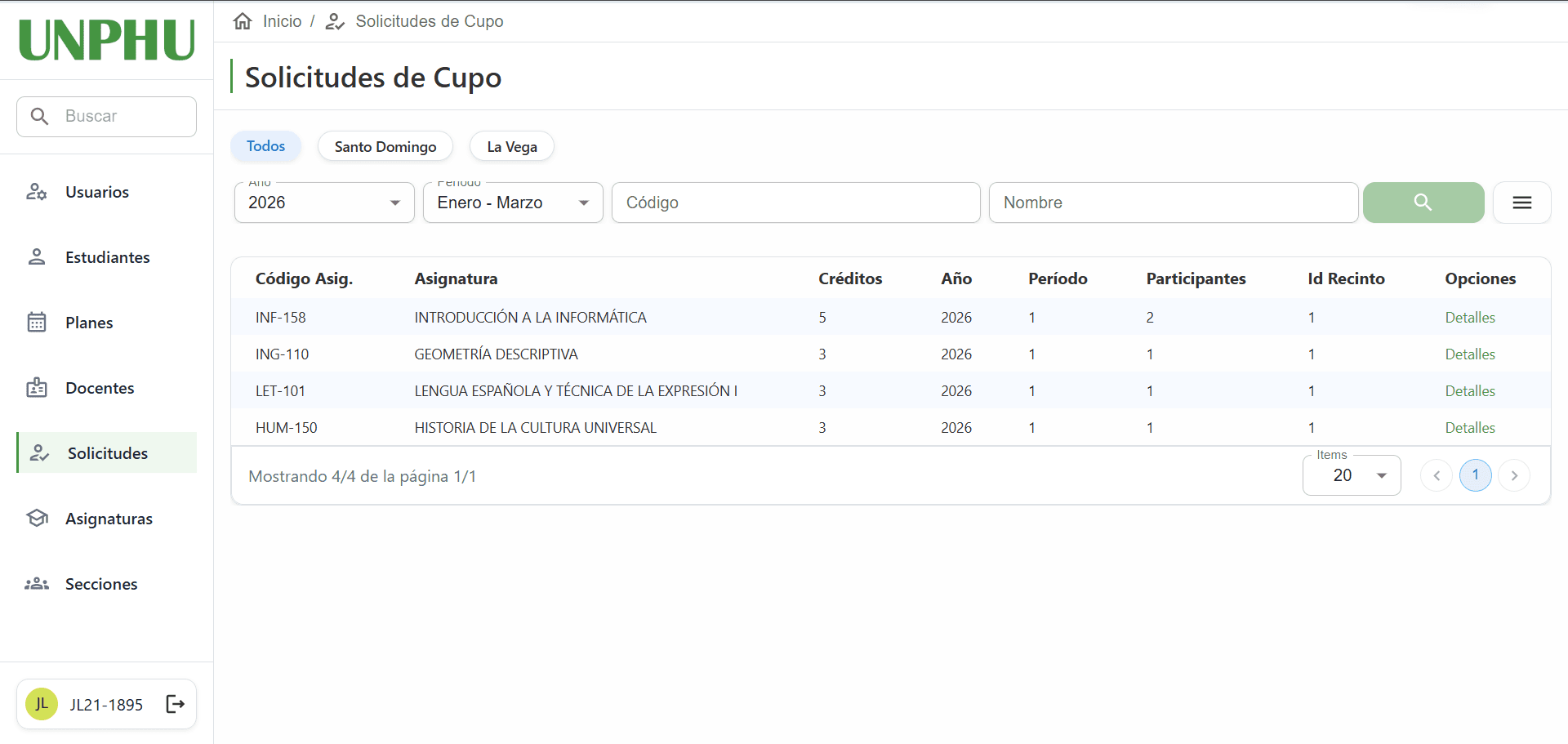
Task: Select the Todos filter tab
Action: [x=266, y=146]
